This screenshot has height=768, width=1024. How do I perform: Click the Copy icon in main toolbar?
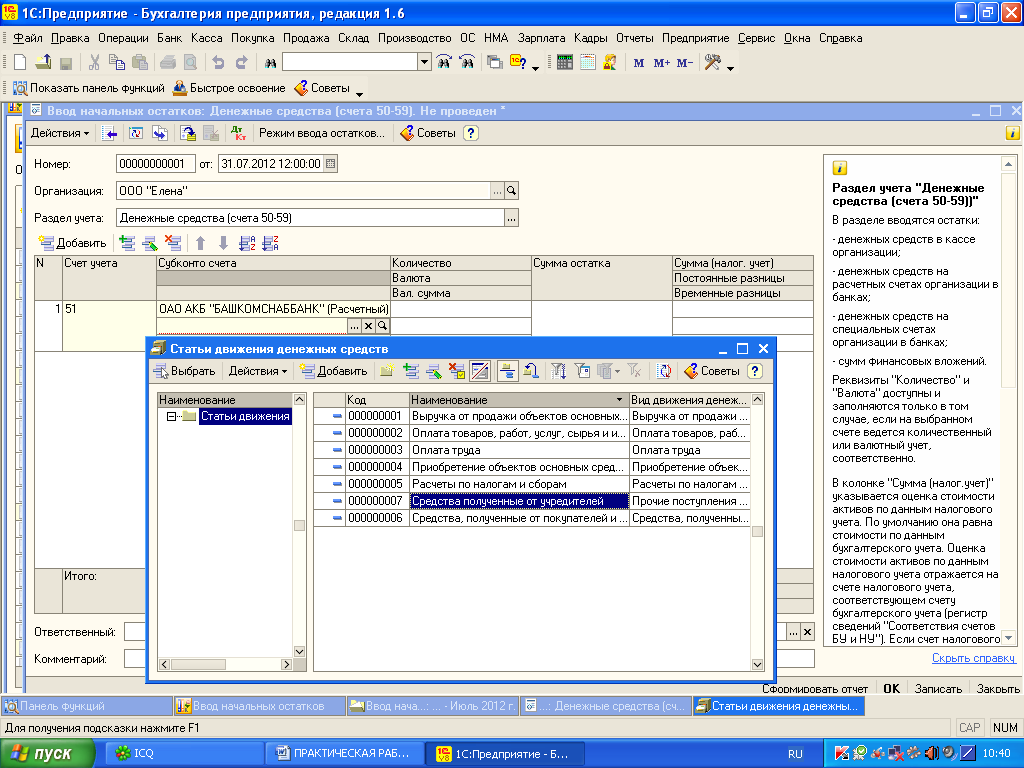click(x=117, y=63)
